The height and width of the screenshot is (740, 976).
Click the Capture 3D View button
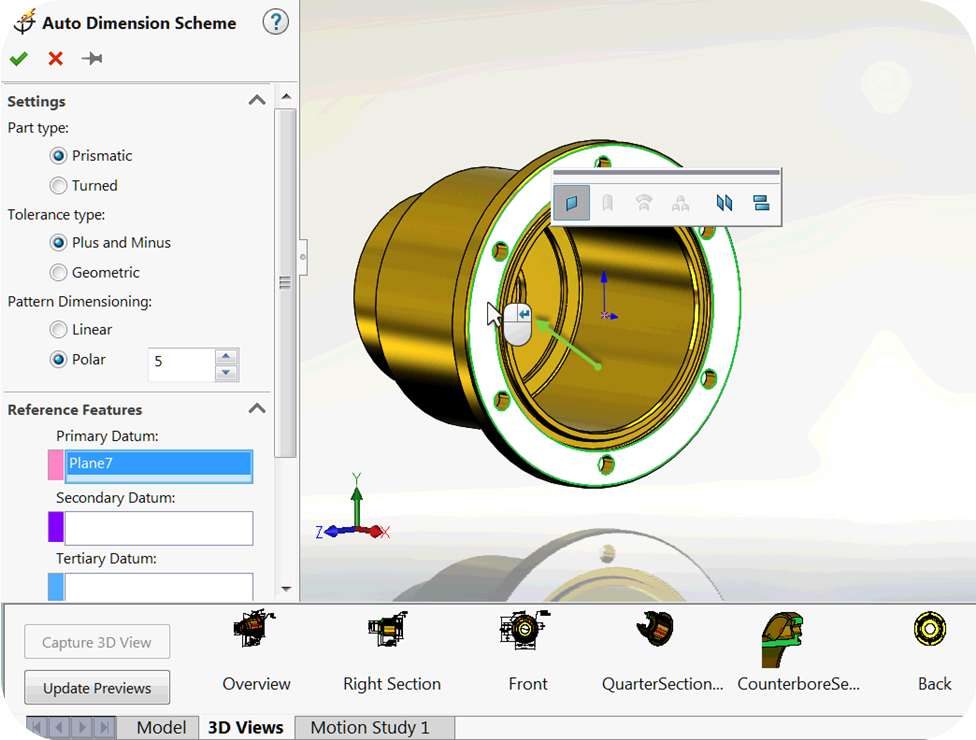[97, 642]
